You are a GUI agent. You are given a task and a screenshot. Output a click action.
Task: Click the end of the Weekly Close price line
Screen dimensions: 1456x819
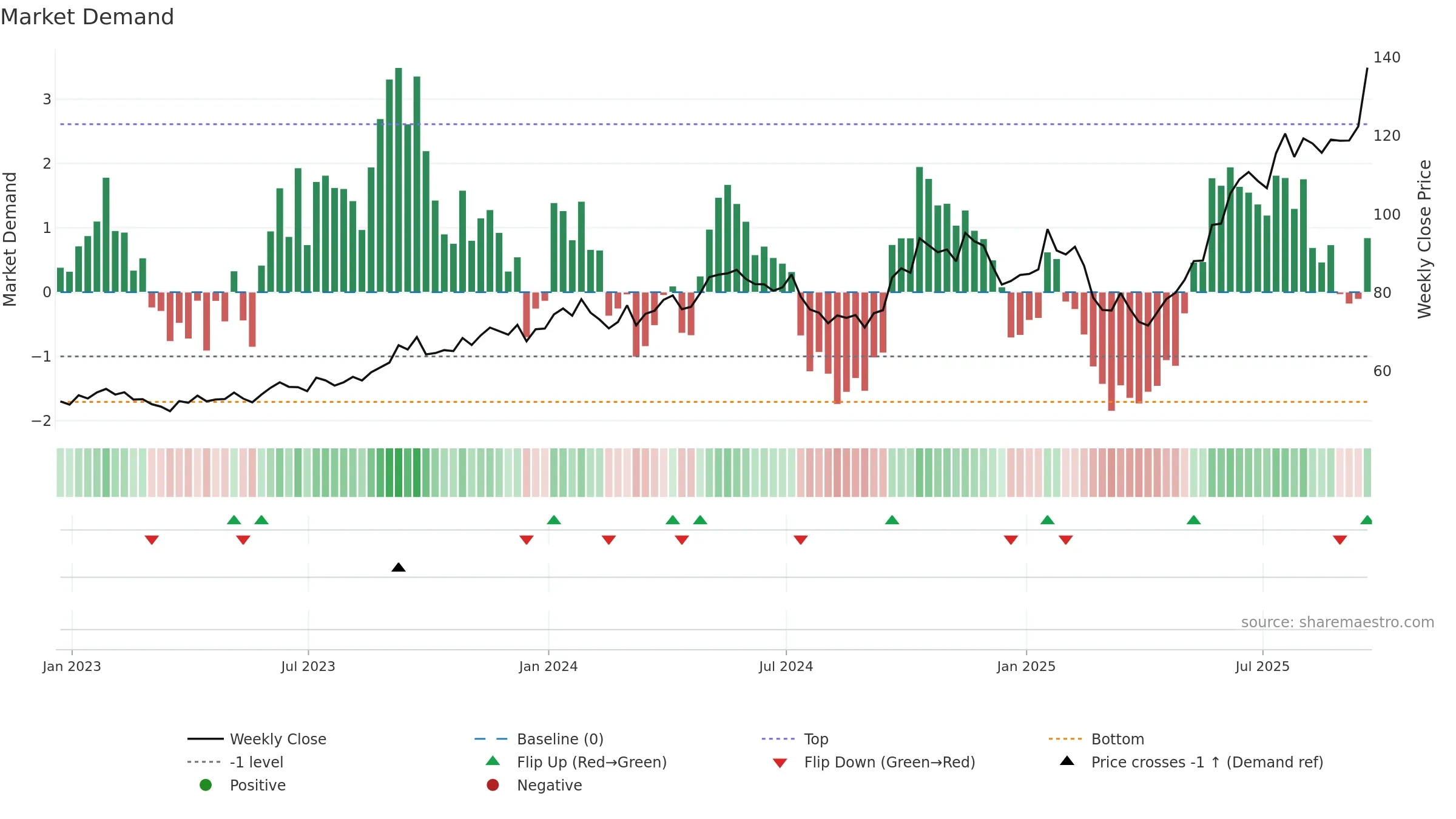coord(1367,69)
